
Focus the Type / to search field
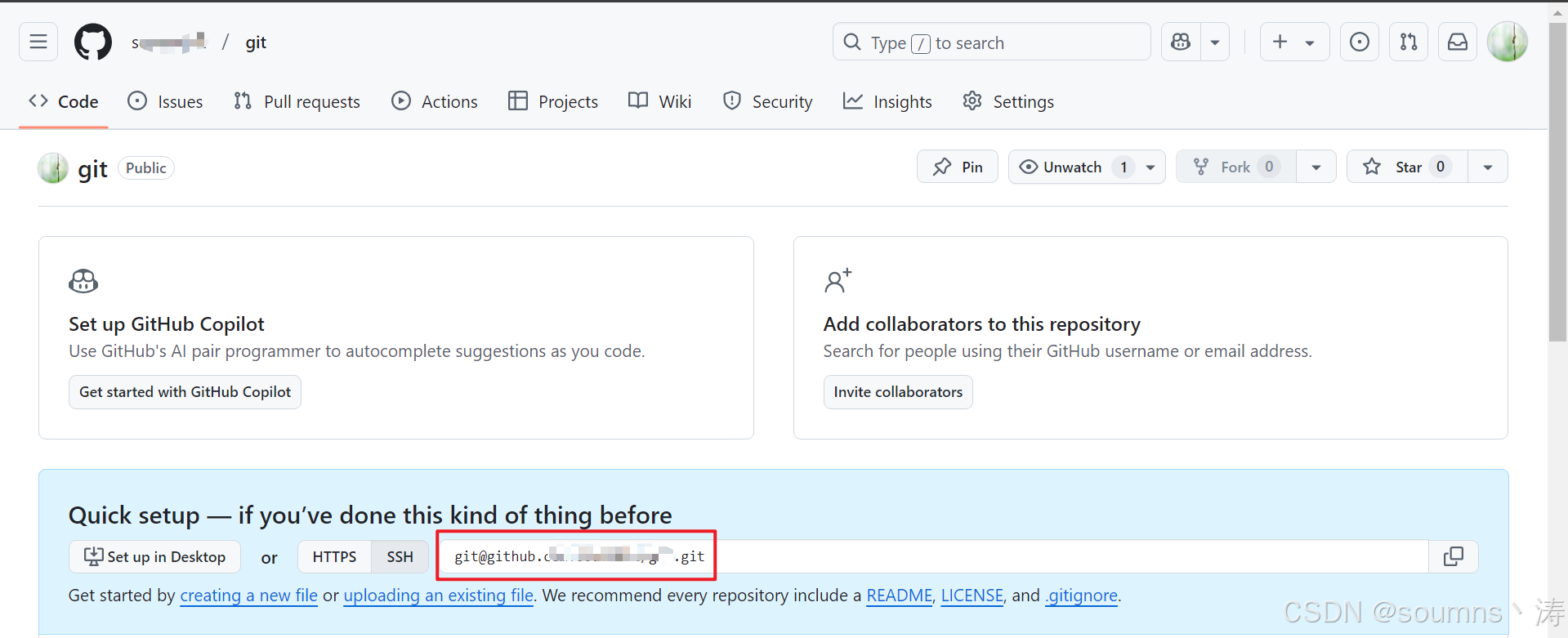(991, 42)
